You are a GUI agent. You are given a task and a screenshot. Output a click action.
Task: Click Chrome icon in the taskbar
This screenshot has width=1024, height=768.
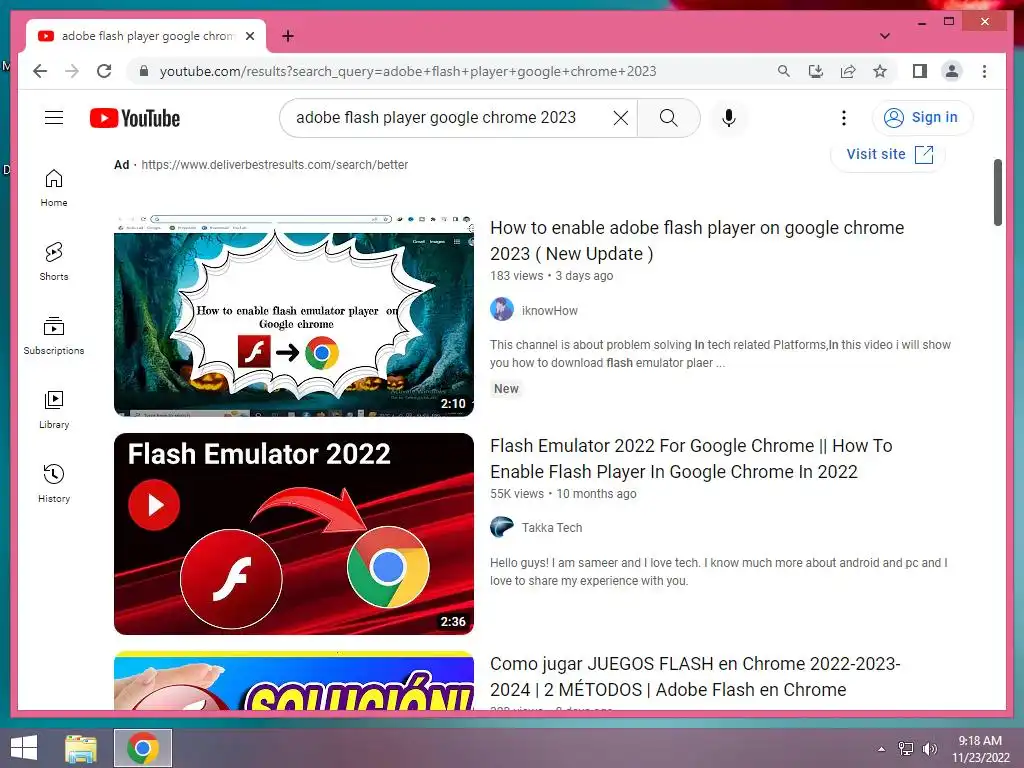[x=143, y=748]
